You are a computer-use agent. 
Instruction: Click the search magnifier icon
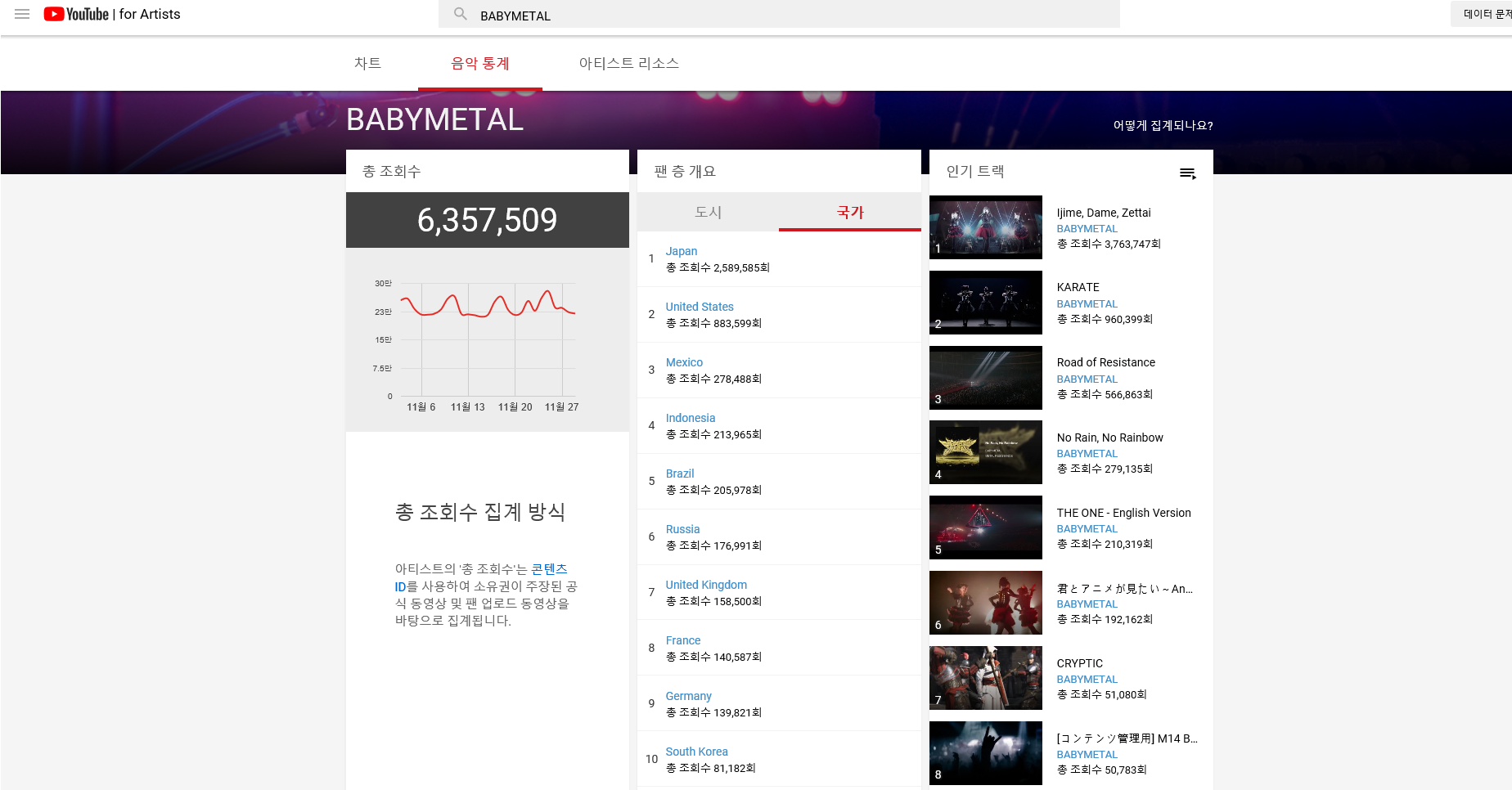point(461,14)
